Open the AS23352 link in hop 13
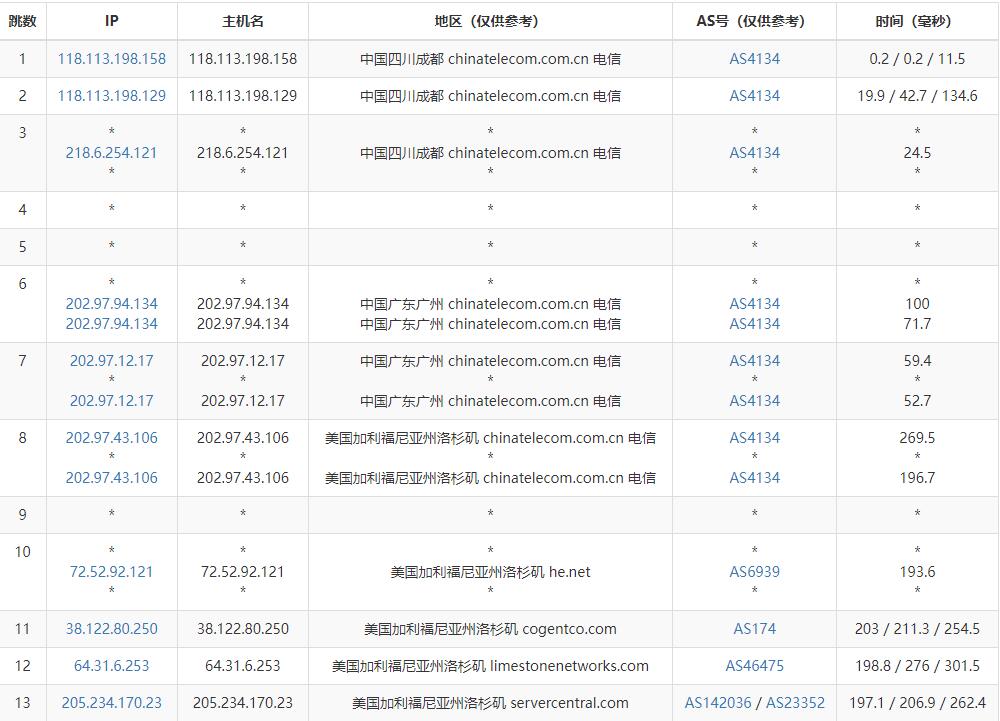This screenshot has height=721, width=1000. (795, 703)
